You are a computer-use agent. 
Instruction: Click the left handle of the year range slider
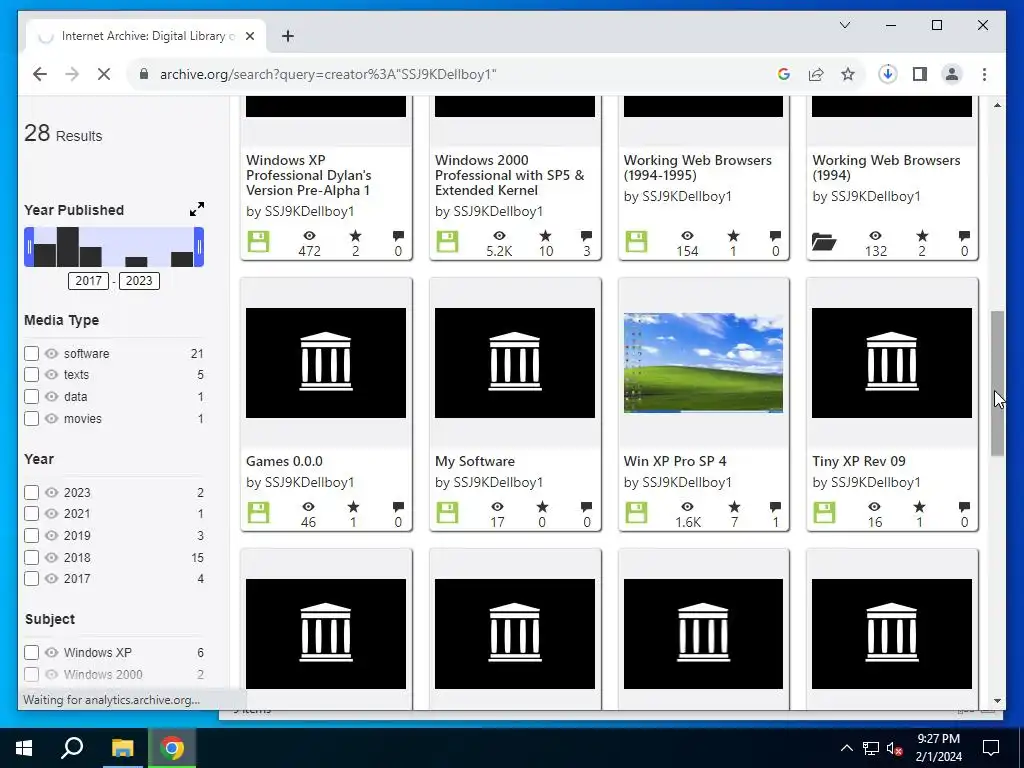tap(29, 247)
